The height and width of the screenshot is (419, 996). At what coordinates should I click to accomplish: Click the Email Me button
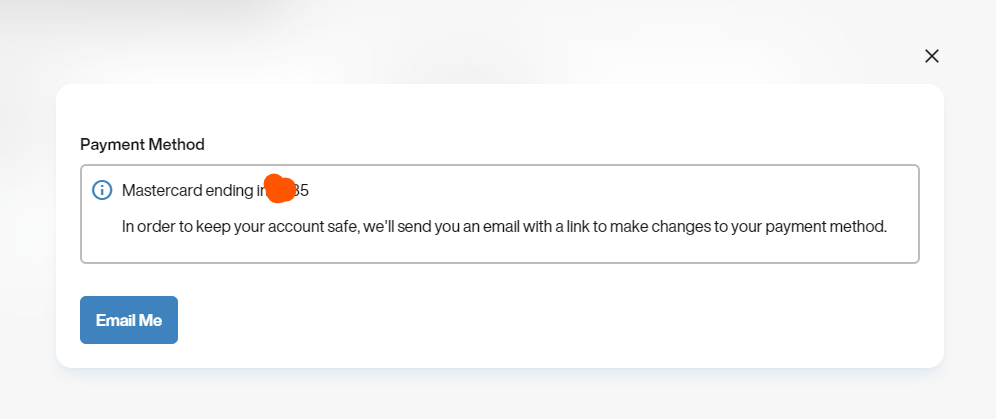point(129,320)
